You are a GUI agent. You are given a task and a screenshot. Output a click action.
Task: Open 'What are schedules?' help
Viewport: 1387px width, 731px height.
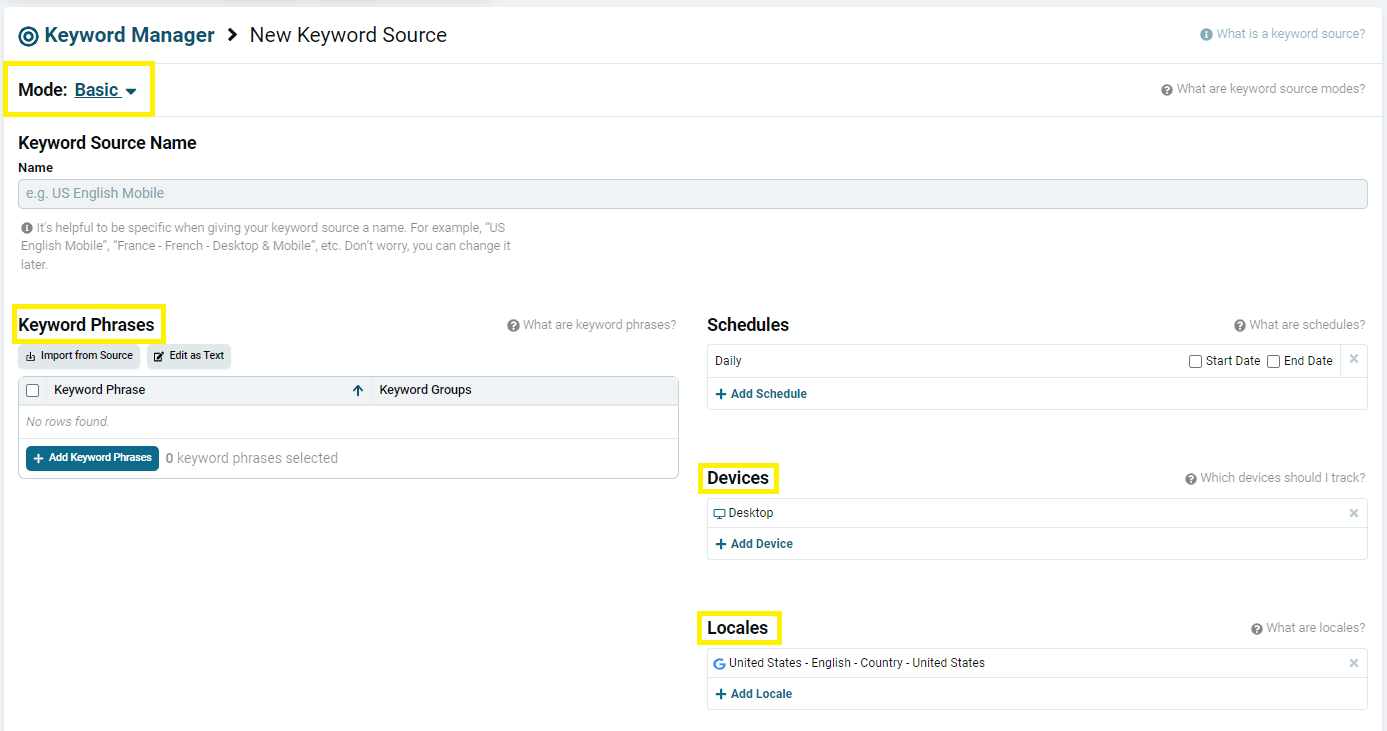(x=1299, y=325)
